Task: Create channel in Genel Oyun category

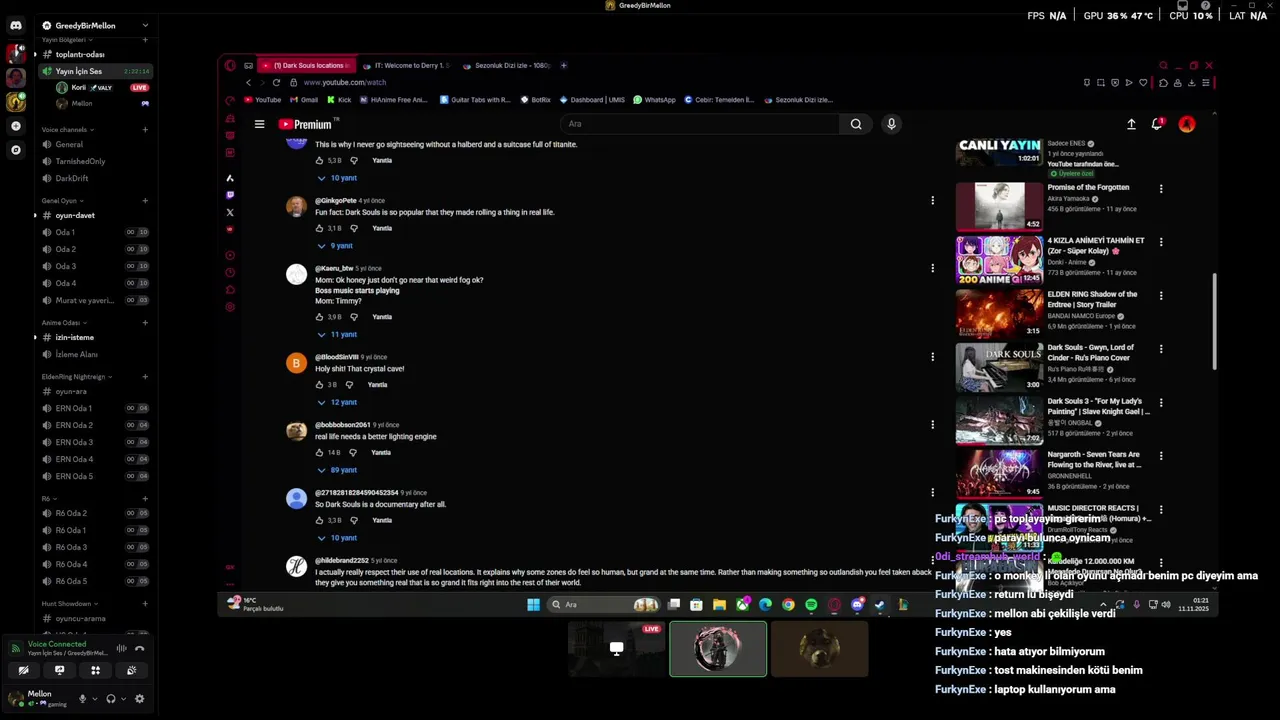Action: click(145, 201)
